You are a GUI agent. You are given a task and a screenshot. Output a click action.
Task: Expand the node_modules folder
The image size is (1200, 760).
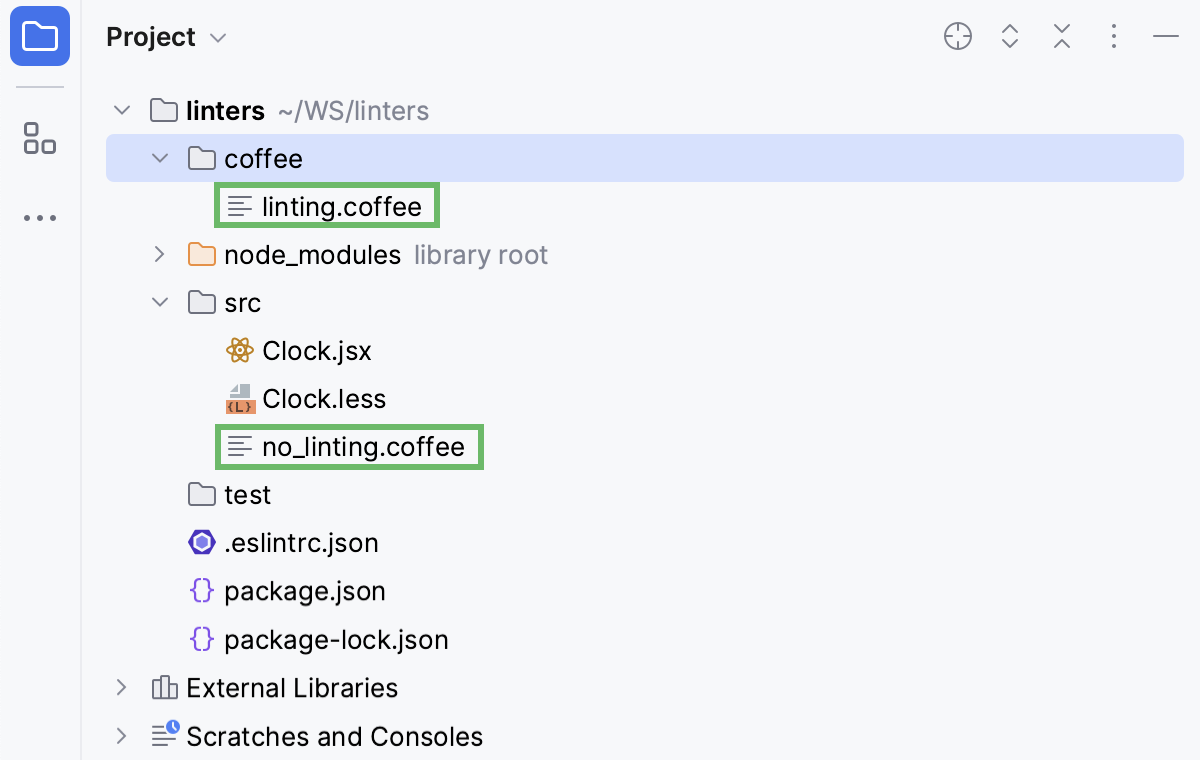(159, 254)
